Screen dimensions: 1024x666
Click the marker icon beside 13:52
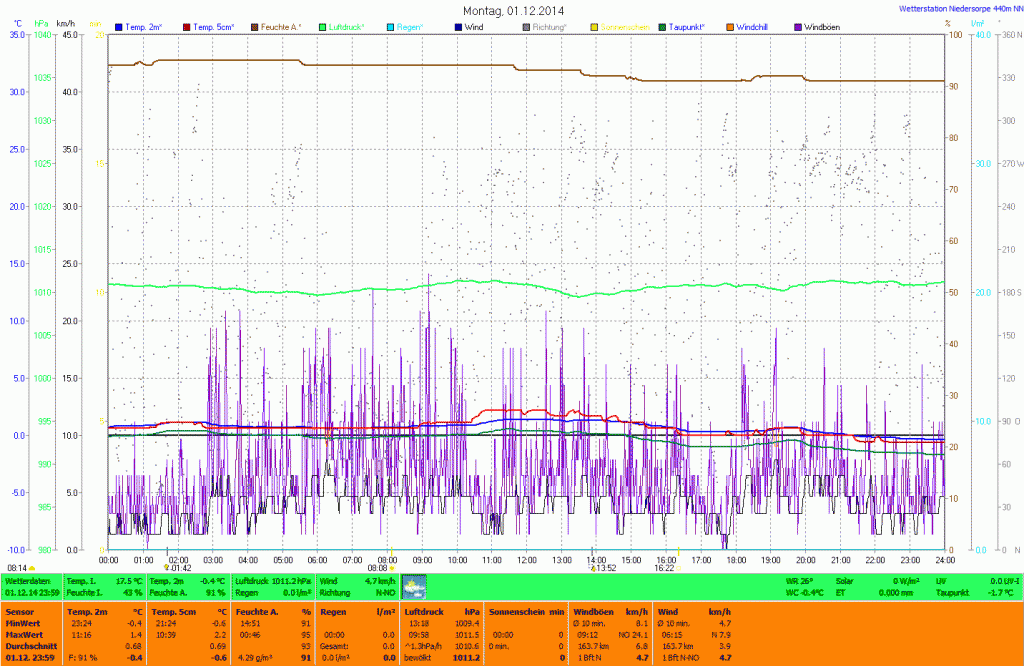(591, 568)
